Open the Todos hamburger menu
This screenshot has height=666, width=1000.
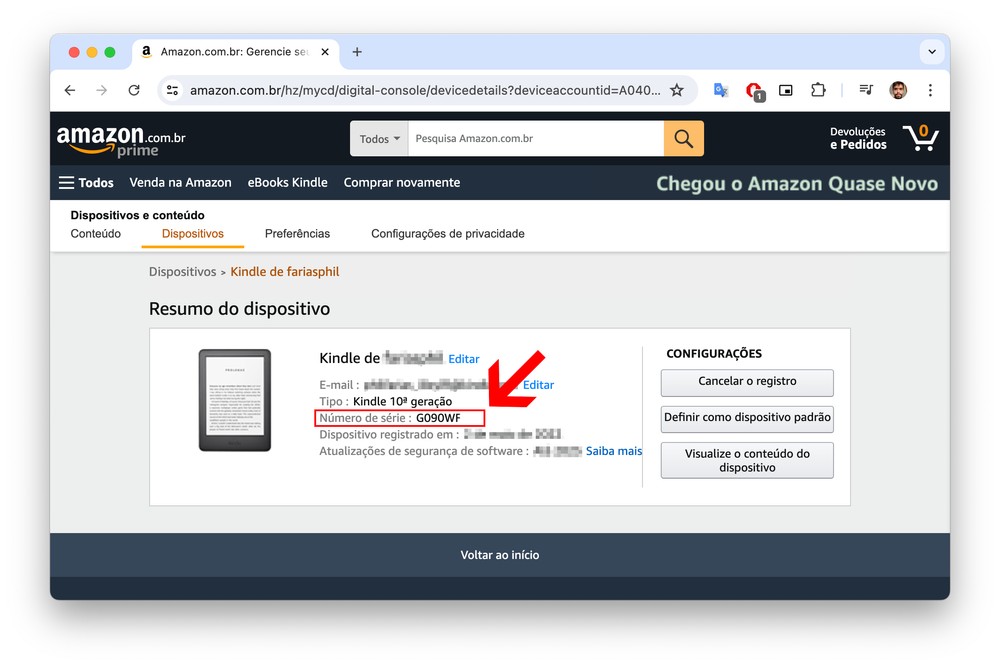86,183
